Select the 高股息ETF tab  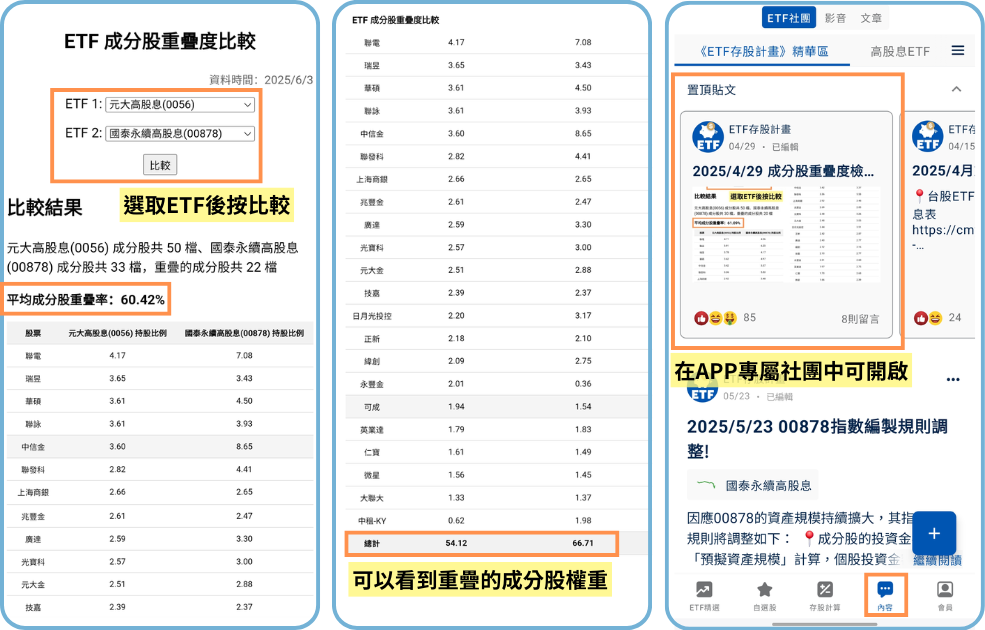pos(900,52)
